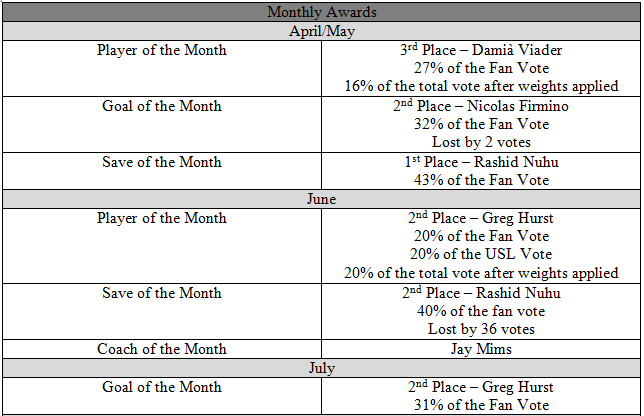Select the 'Lost by 36 votes' text
644x416 pixels.
pyautogui.click(x=481, y=329)
